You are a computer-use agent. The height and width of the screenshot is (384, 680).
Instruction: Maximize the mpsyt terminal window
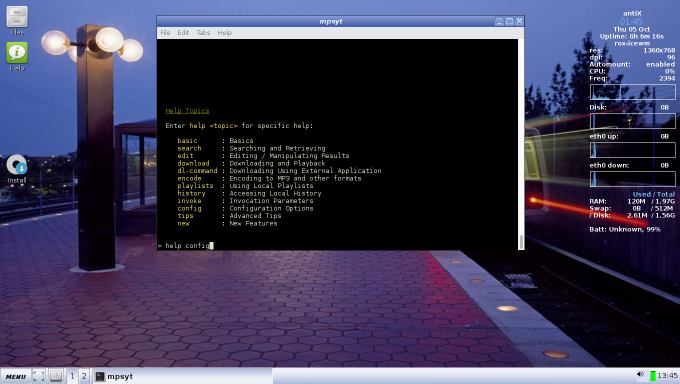coord(509,21)
